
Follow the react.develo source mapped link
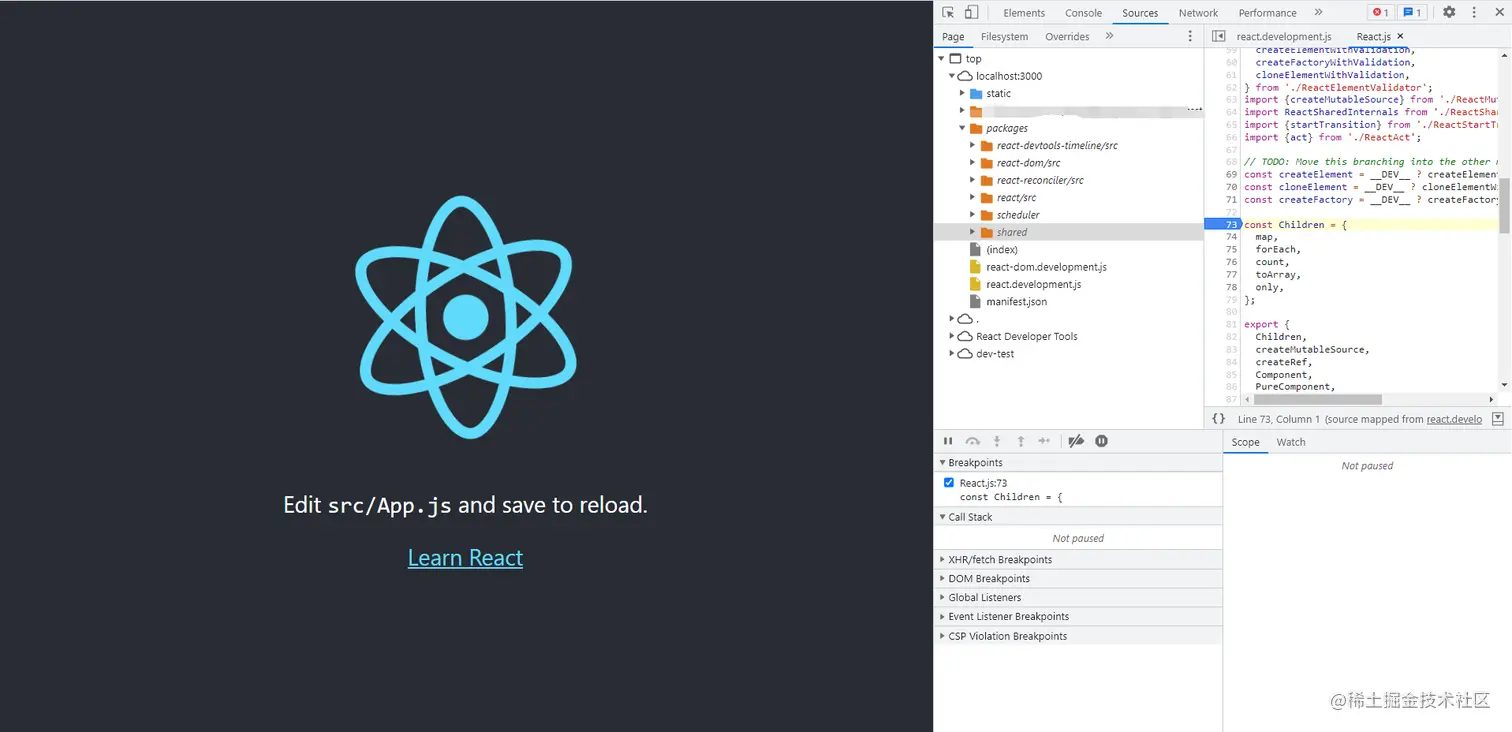1454,419
